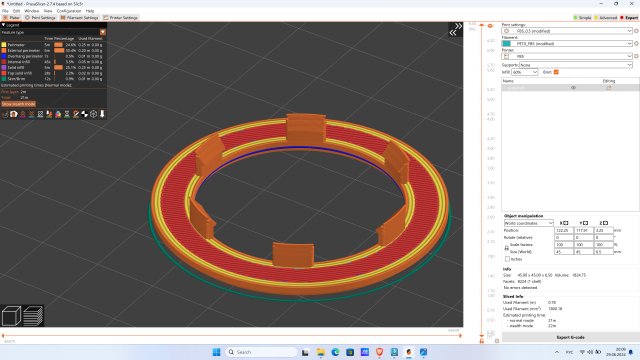Toggle Wipe moves icon in legend toolbar
Screen dimensions: 640x360
(13, 114)
